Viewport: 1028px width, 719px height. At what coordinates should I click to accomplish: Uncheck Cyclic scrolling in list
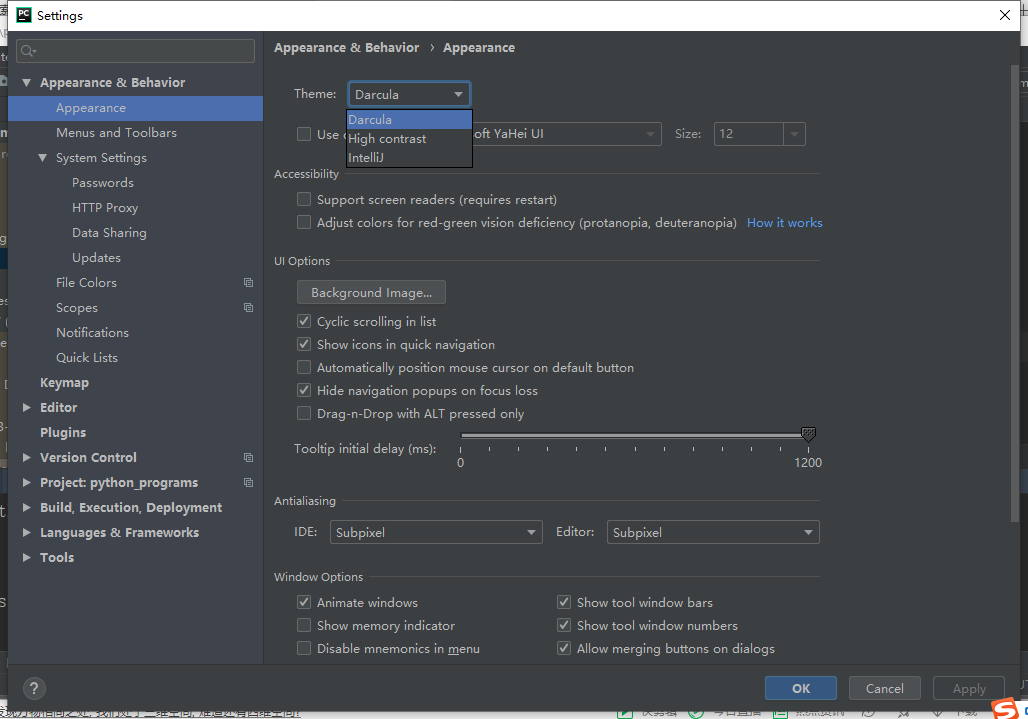tap(304, 321)
